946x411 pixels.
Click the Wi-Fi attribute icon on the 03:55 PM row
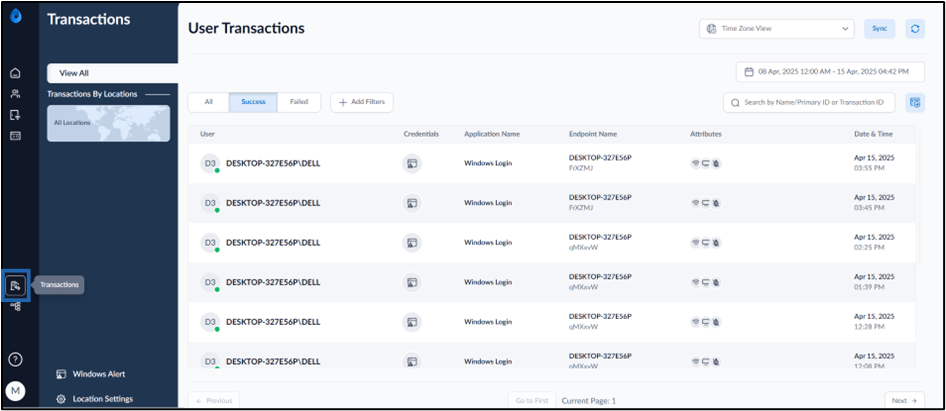point(695,164)
